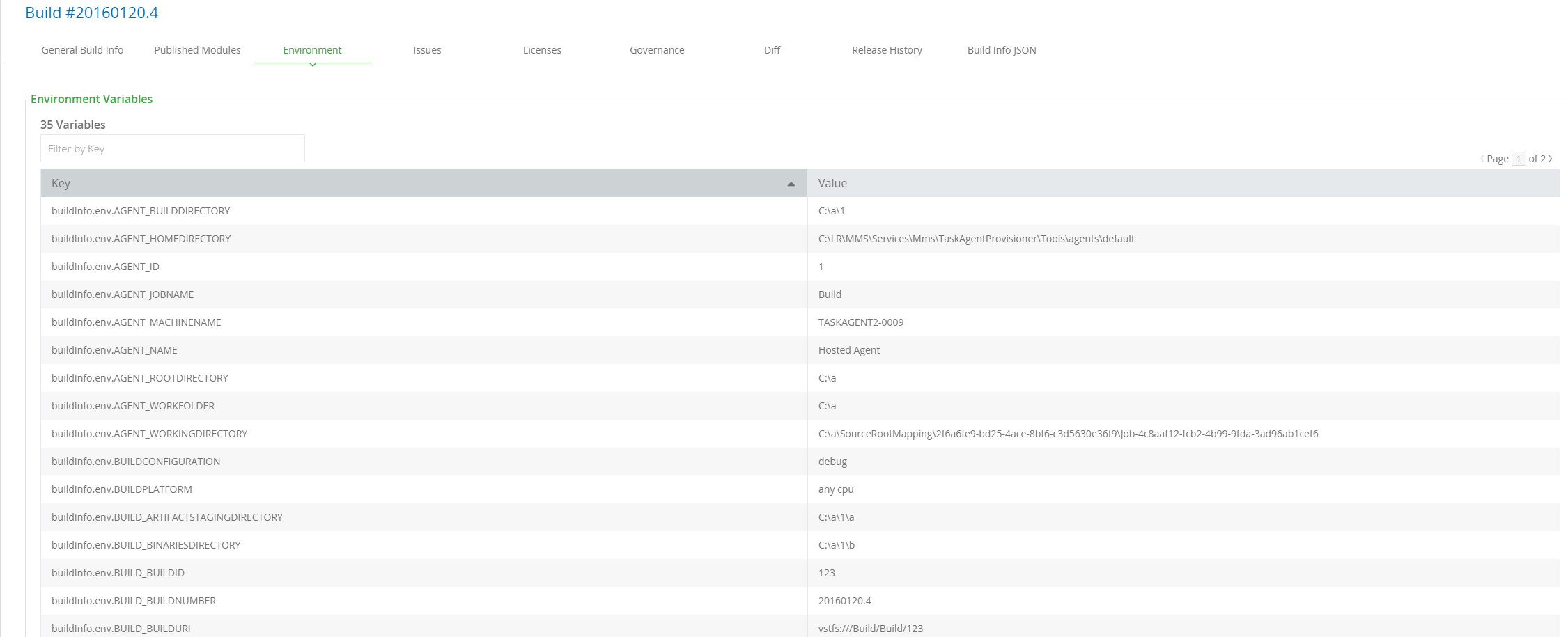
Task: Click the value debug
Action: (832, 462)
